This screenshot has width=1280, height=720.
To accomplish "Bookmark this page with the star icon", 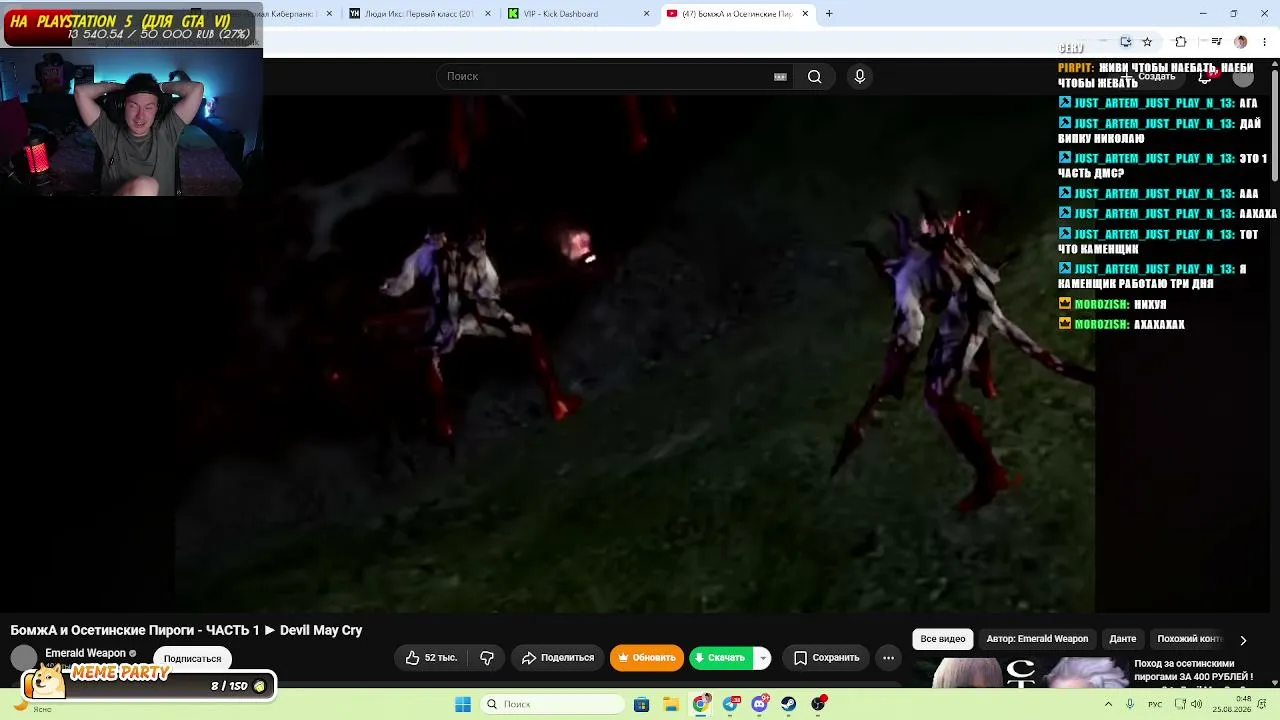I will tap(1147, 42).
